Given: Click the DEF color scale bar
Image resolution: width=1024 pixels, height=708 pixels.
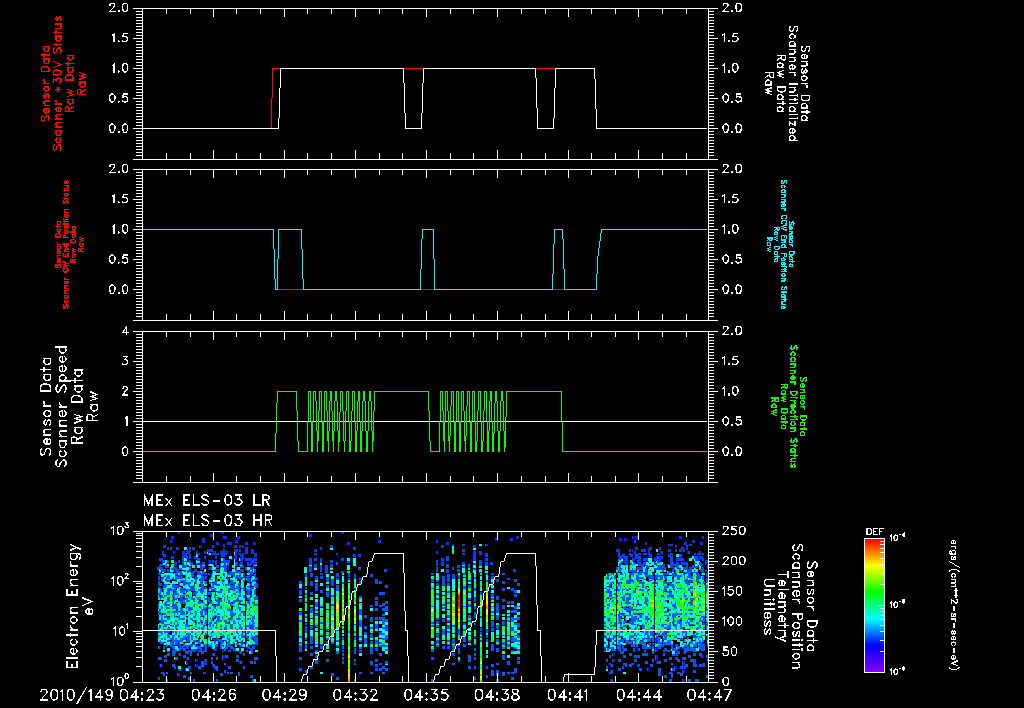Looking at the screenshot, I should click(874, 604).
